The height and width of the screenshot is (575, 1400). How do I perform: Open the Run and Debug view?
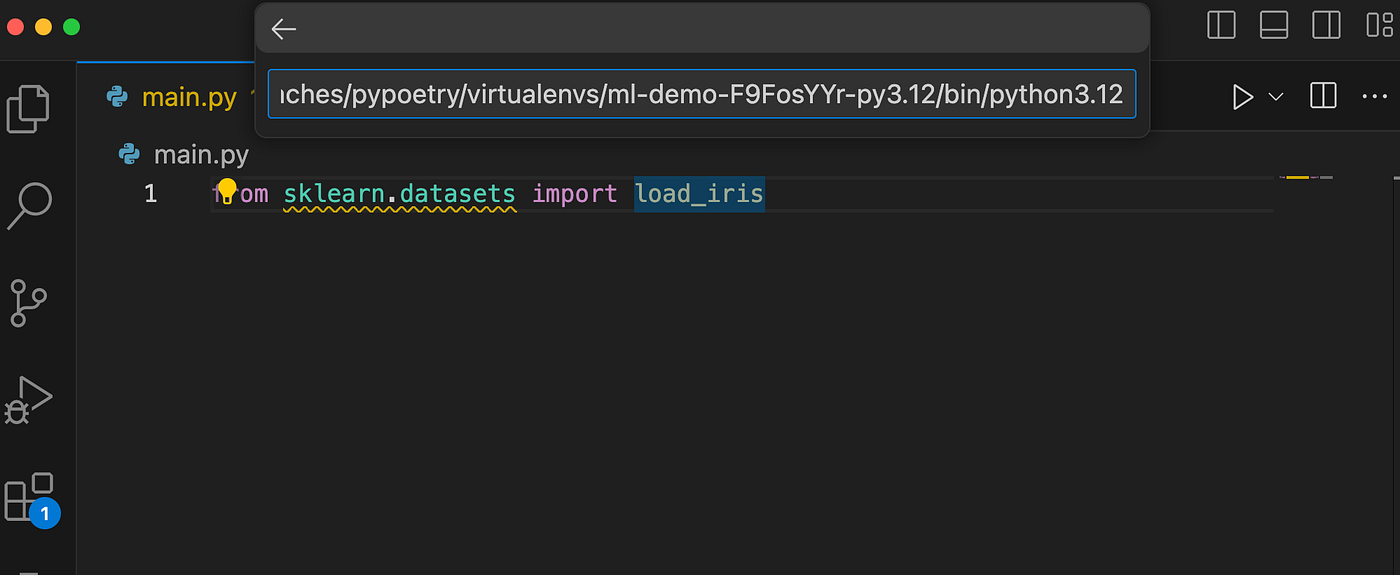point(28,399)
